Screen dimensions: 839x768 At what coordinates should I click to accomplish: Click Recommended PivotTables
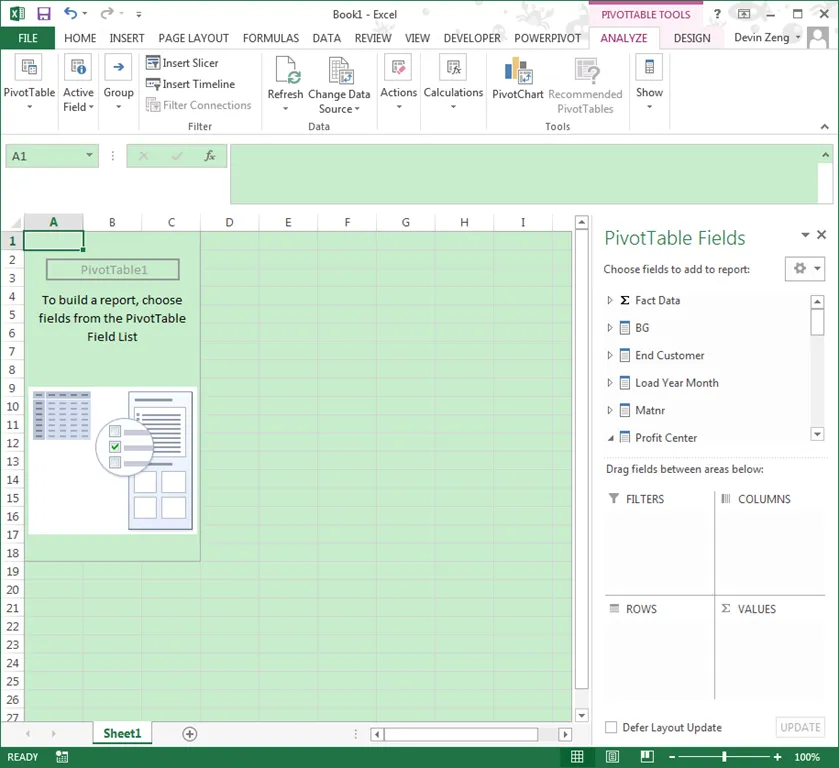coord(585,86)
